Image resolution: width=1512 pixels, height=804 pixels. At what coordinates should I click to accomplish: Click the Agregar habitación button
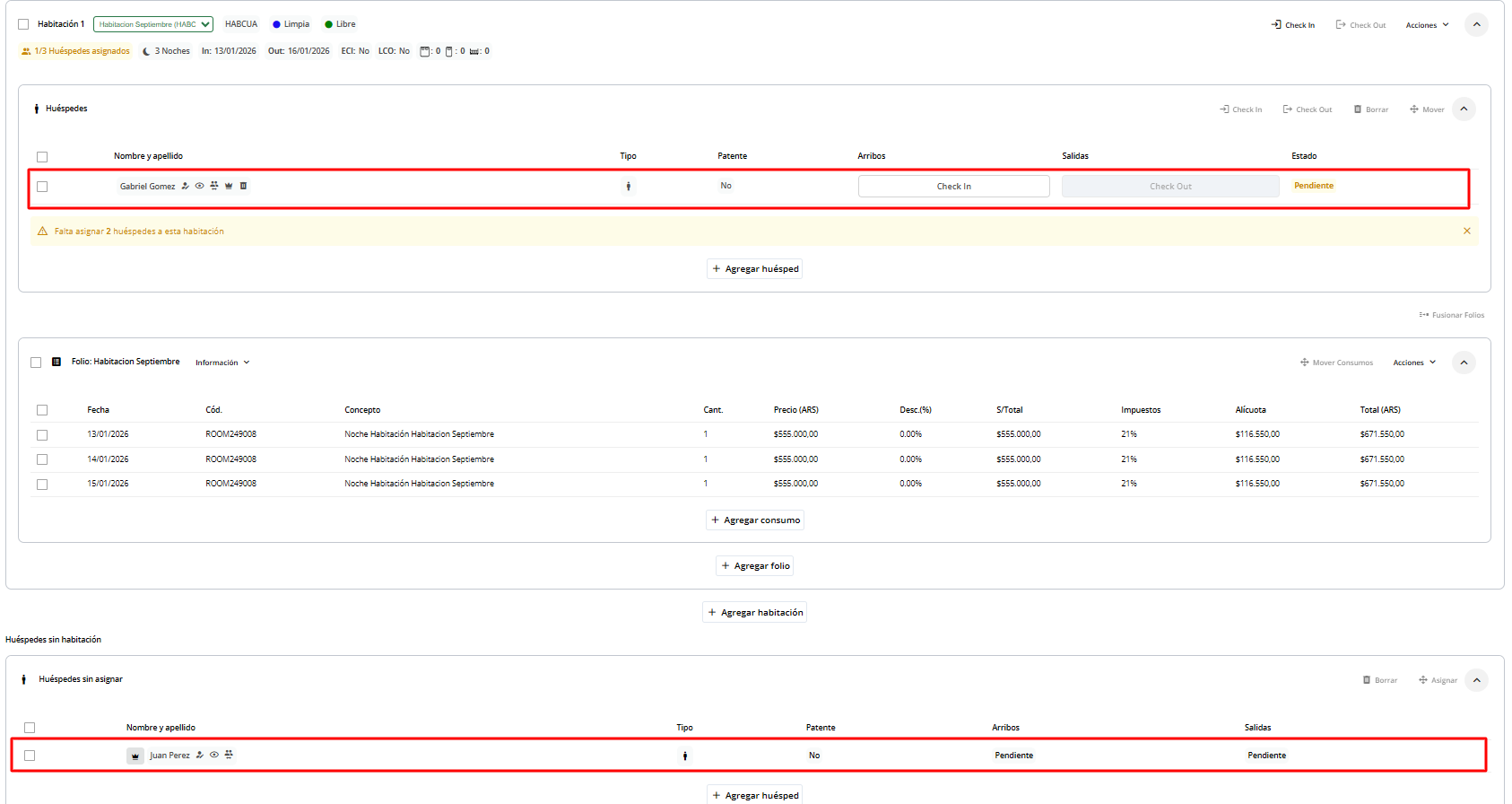coord(755,612)
